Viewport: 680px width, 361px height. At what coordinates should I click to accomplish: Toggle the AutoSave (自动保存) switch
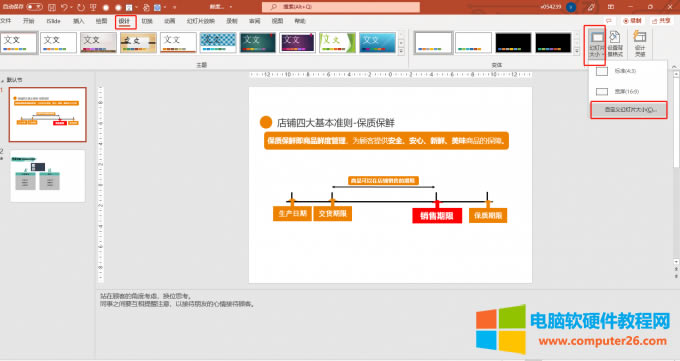pos(34,7)
